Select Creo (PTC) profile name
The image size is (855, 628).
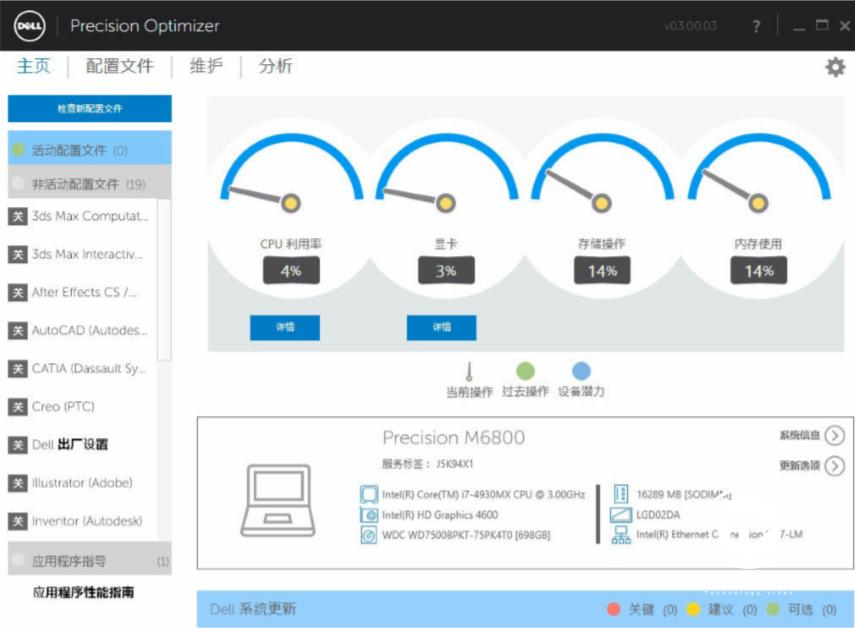coord(63,407)
